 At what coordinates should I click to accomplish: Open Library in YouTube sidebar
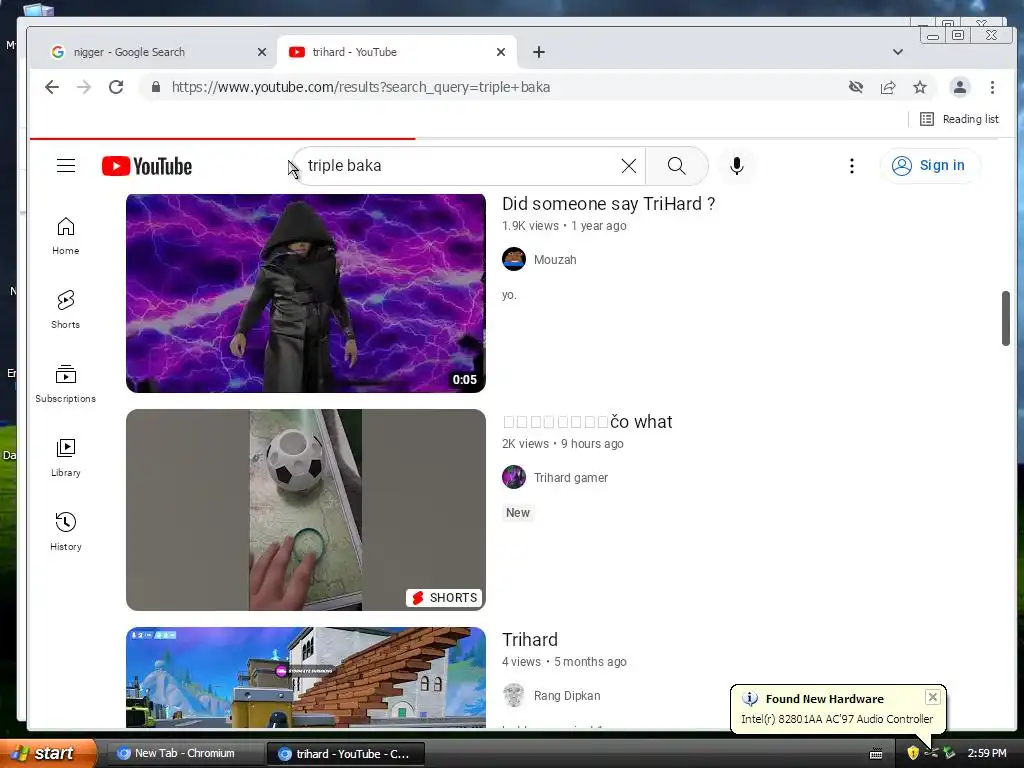click(x=66, y=458)
